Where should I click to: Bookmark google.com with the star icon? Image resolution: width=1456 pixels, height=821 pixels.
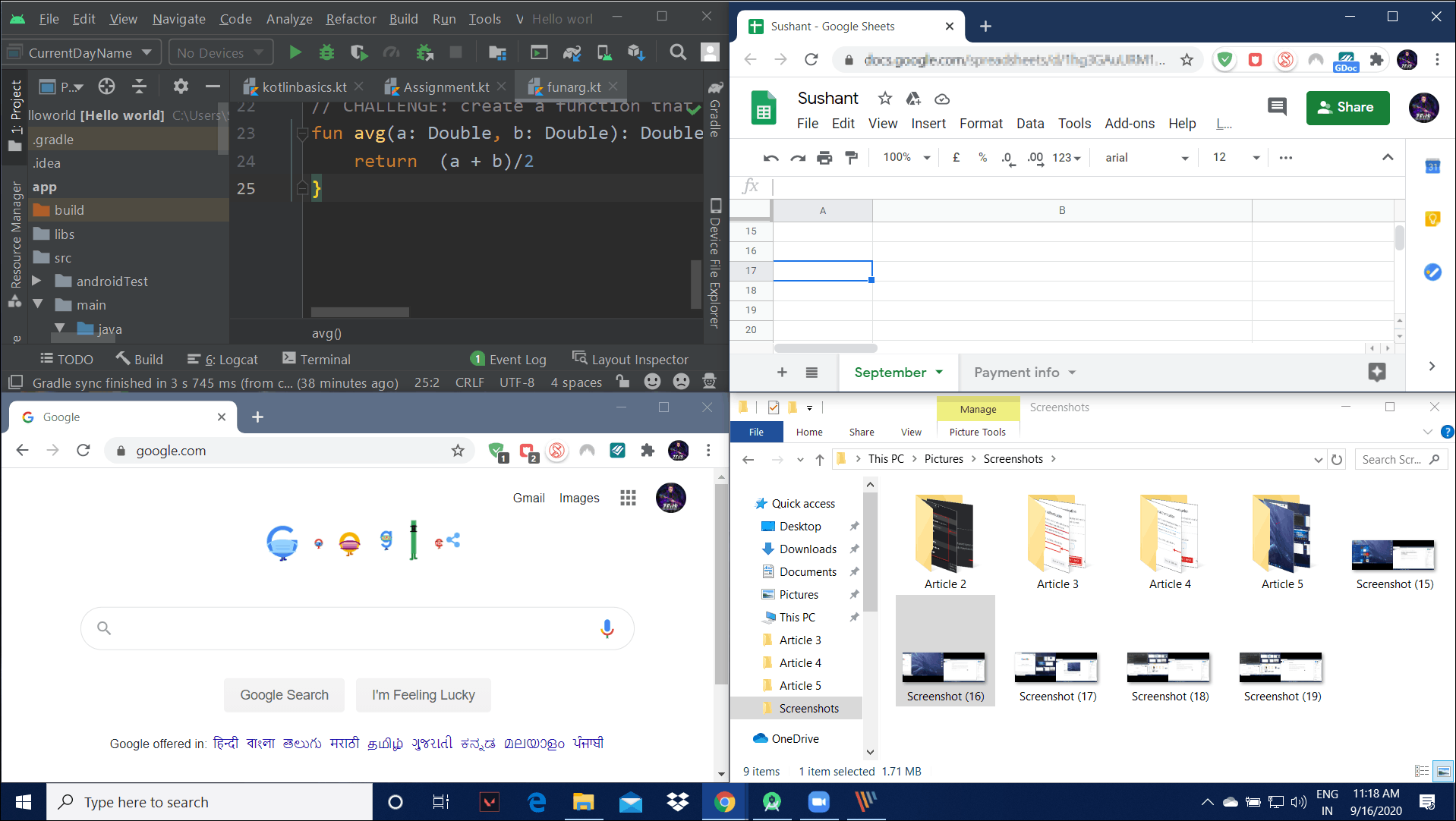(x=458, y=450)
